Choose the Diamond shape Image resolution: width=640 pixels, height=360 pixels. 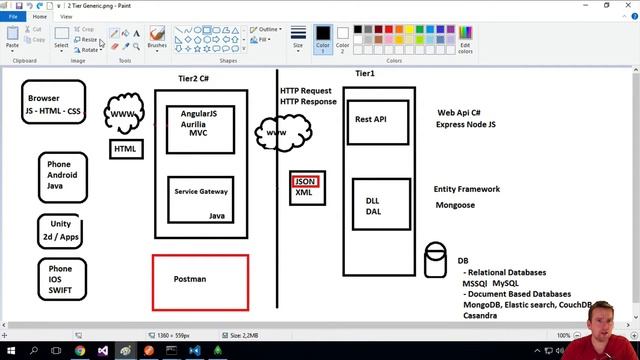(188, 40)
